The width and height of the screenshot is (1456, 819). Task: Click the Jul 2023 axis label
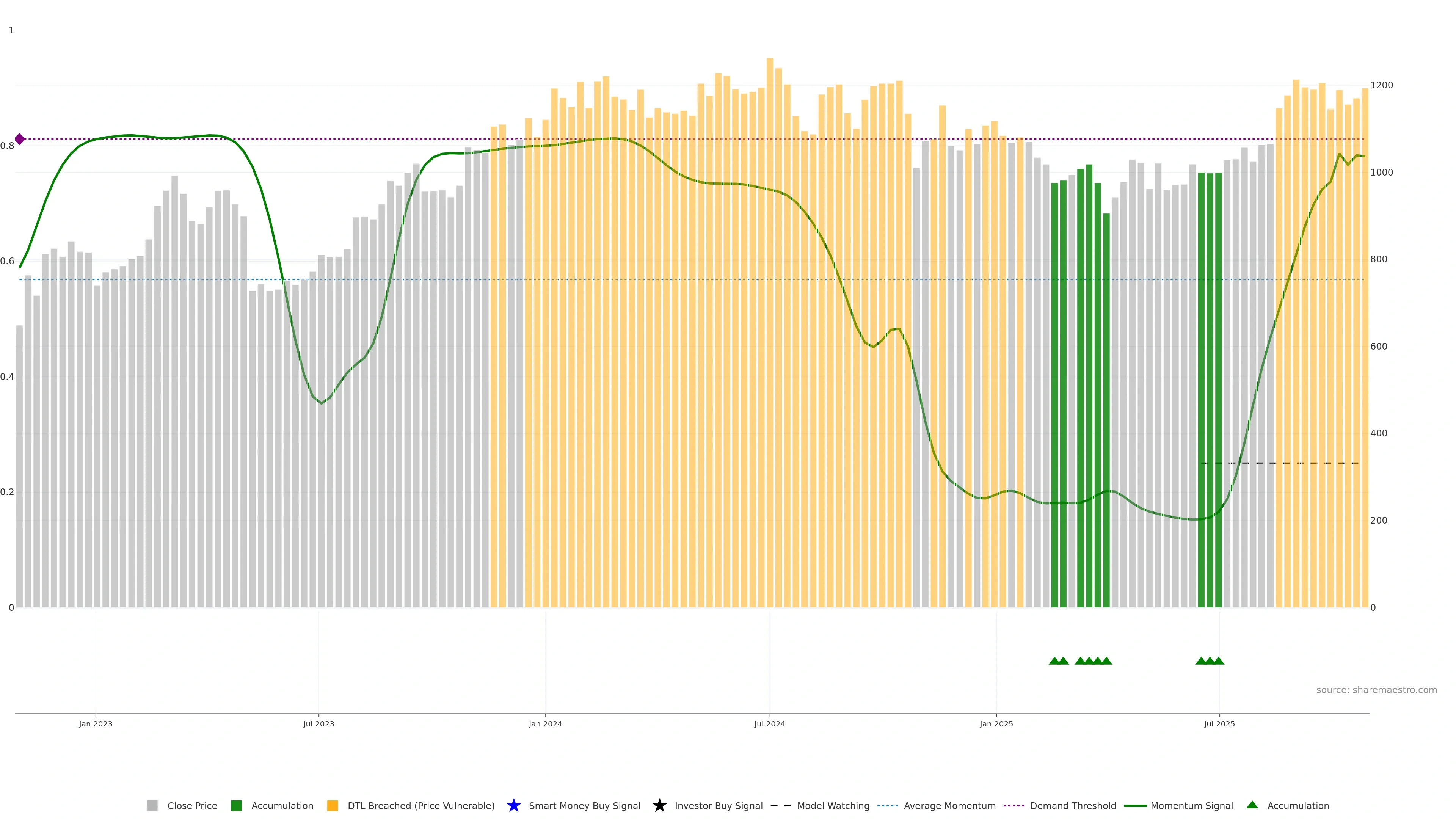[318, 723]
